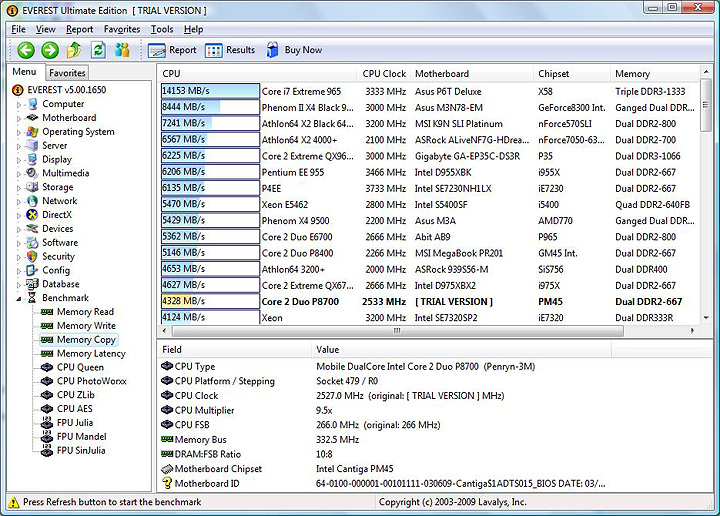Sort by Memory column header
720x516 pixels.
pos(654,73)
